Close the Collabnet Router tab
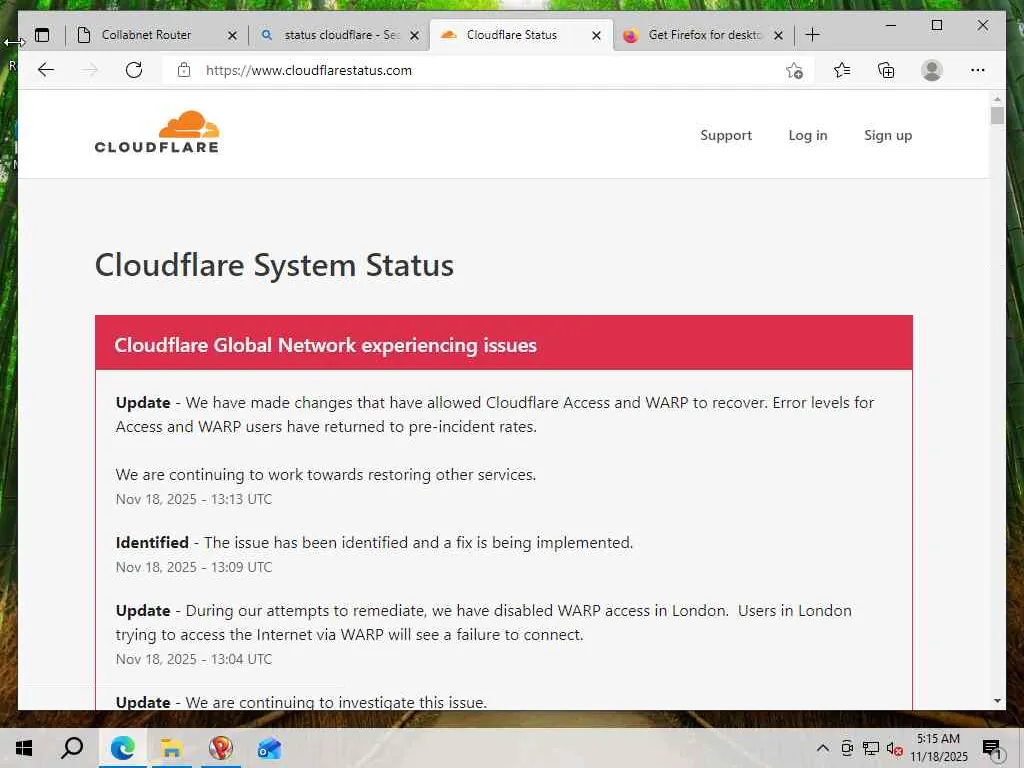 232,35
